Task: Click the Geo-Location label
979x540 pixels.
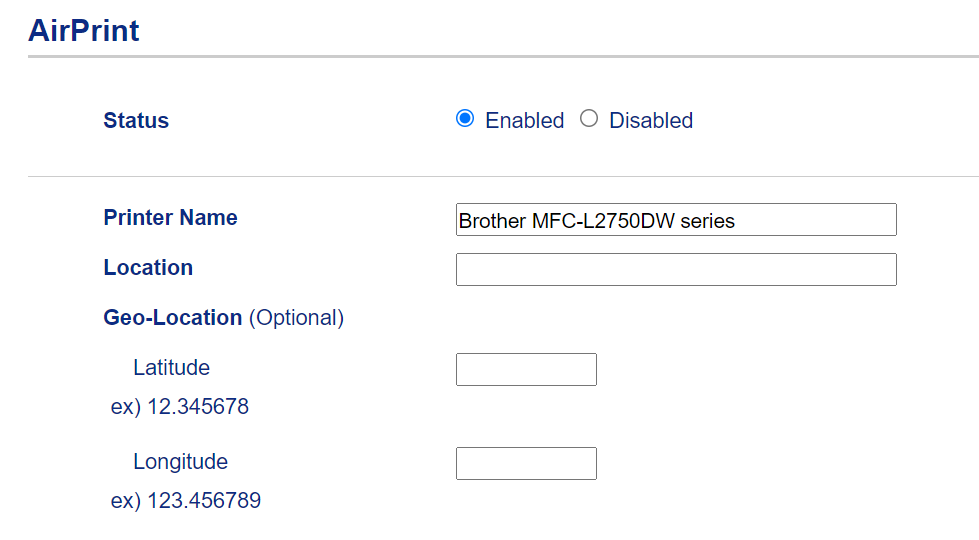Action: 172,318
